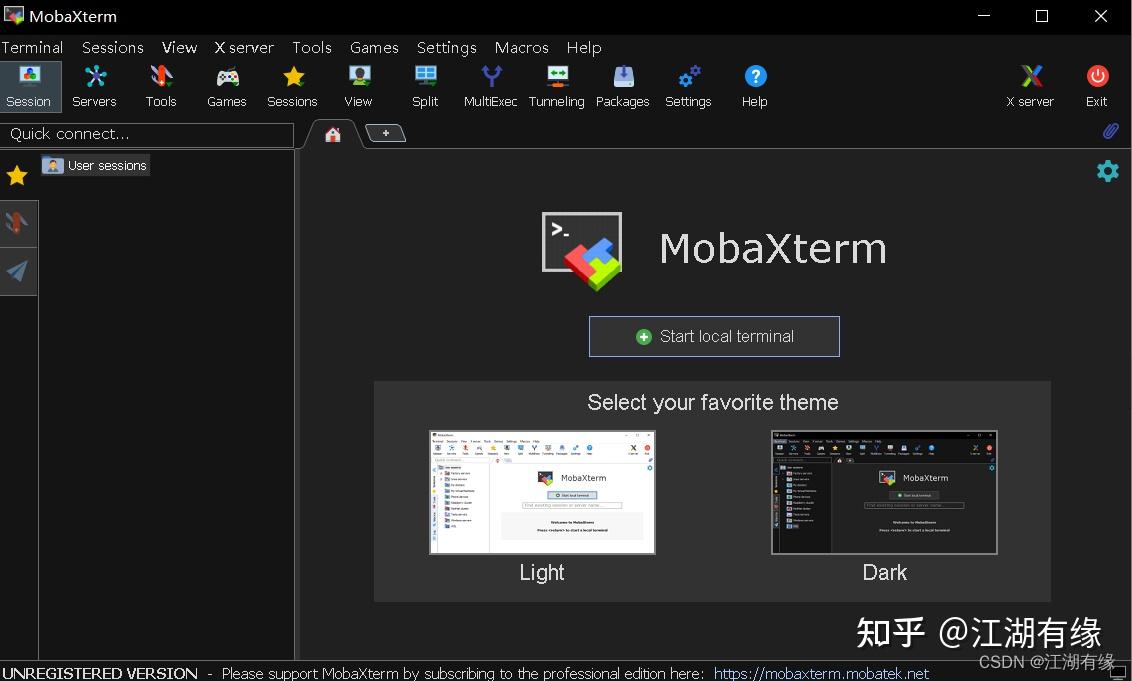Image resolution: width=1132 pixels, height=681 pixels.
Task: Open the Tunneling configuration icon
Action: pos(556,86)
